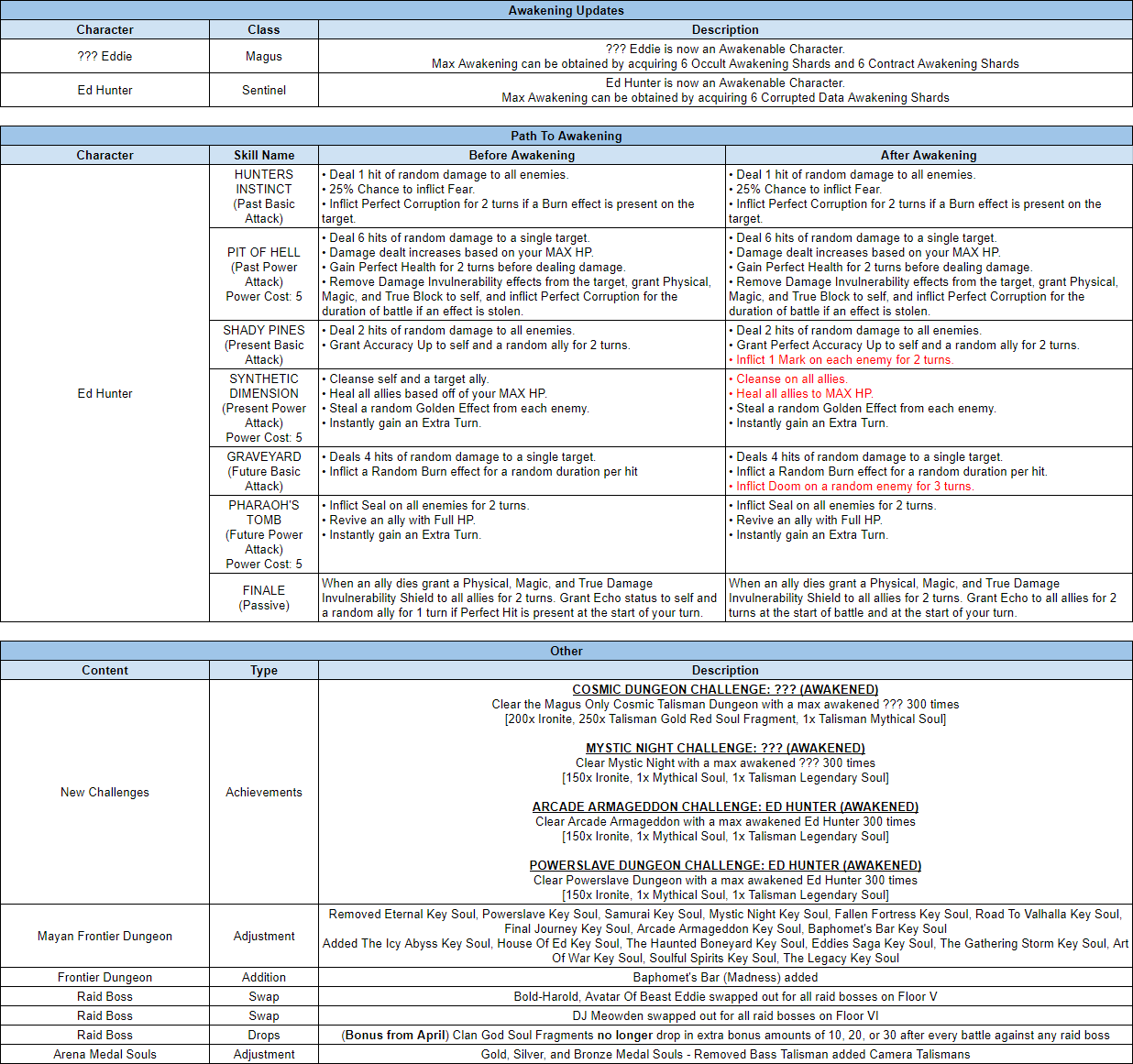Screen dimensions: 1133x1064
Task: Click the ARCADE ARMAGEDDON CHALLENGE underlined heading
Action: click(x=725, y=806)
